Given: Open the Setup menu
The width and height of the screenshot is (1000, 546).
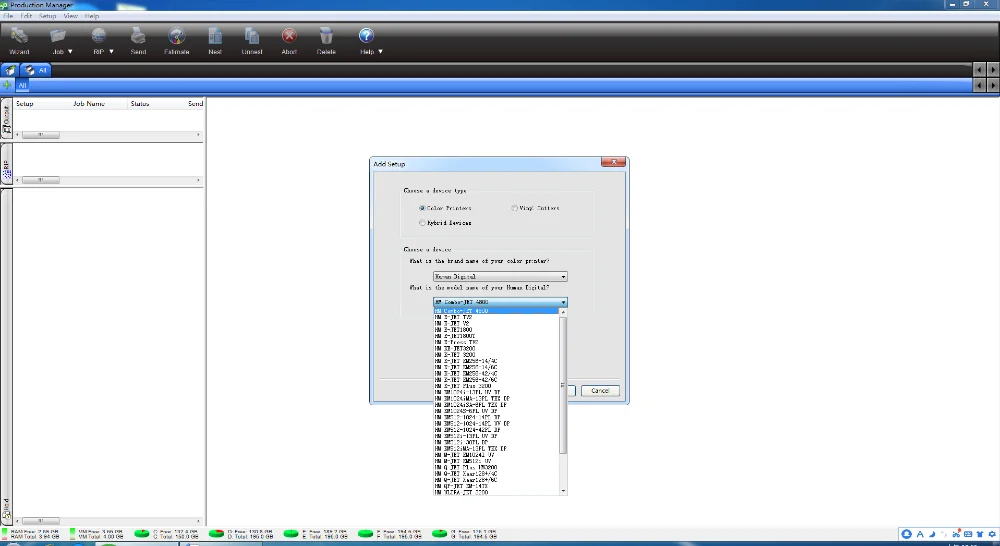Looking at the screenshot, I should click(48, 16).
